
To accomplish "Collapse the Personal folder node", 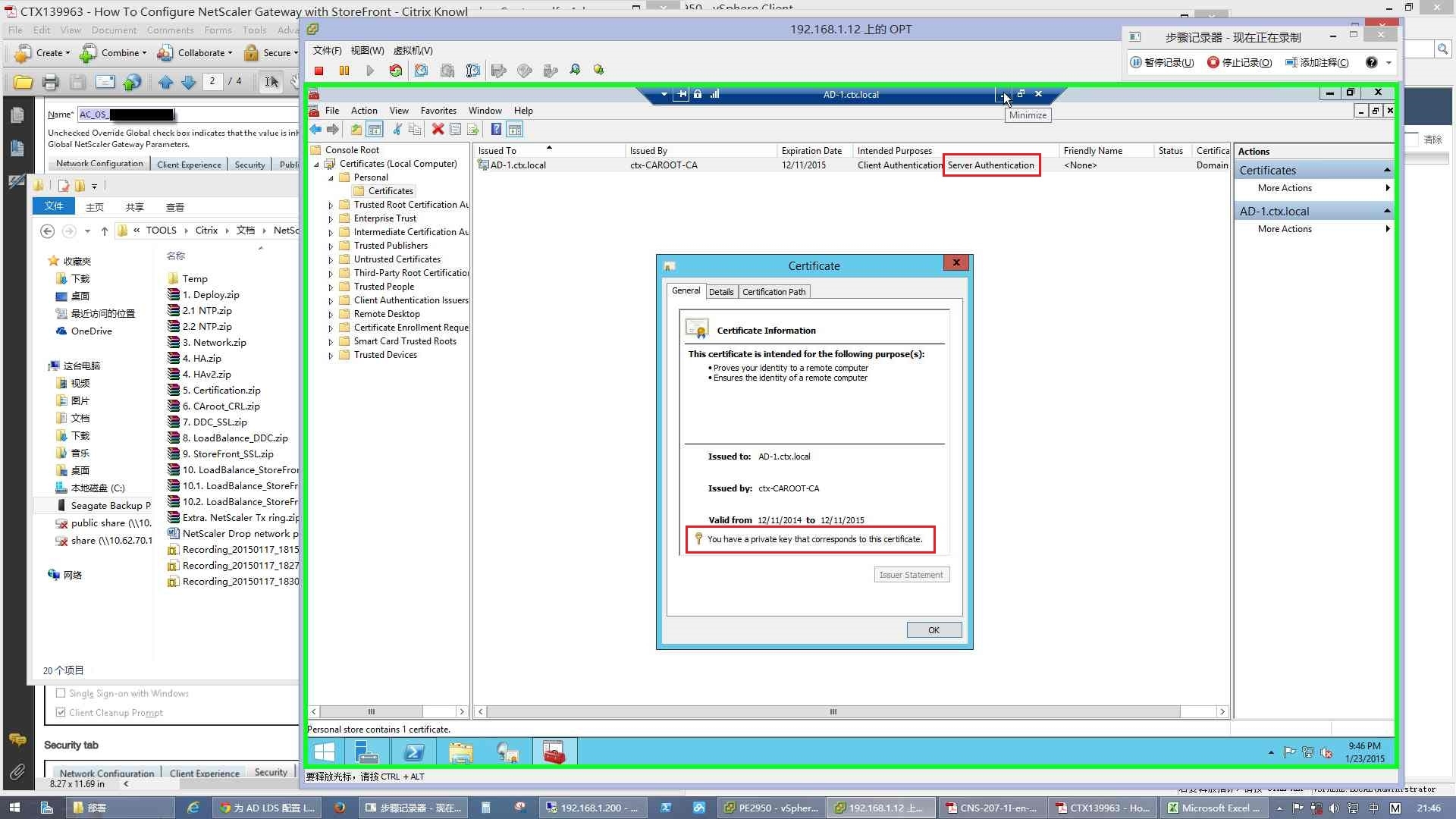I will click(331, 177).
